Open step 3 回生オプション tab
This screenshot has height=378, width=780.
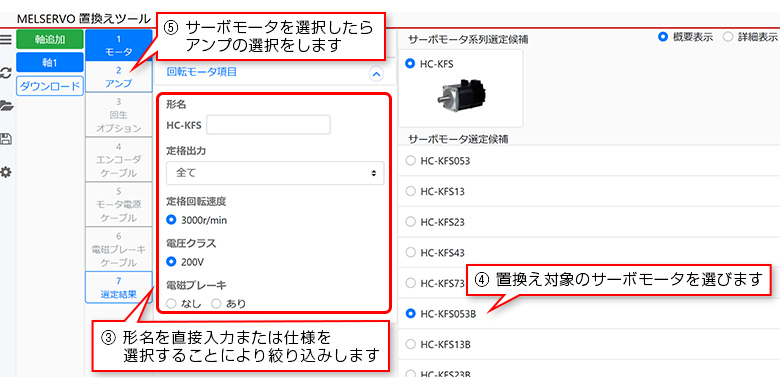(119, 115)
